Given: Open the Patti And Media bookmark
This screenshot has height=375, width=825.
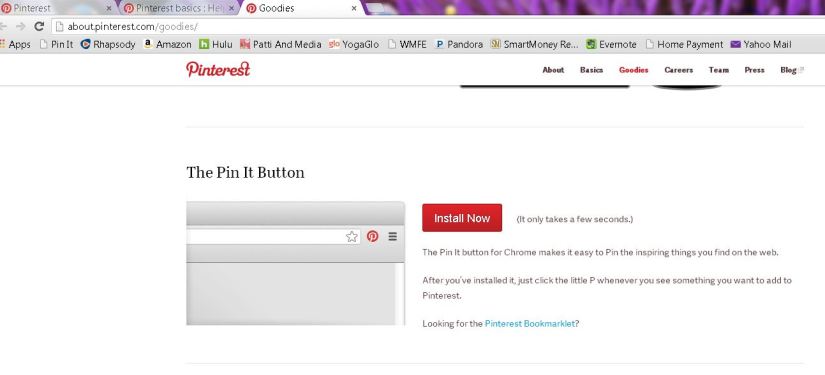Looking at the screenshot, I should (280, 45).
